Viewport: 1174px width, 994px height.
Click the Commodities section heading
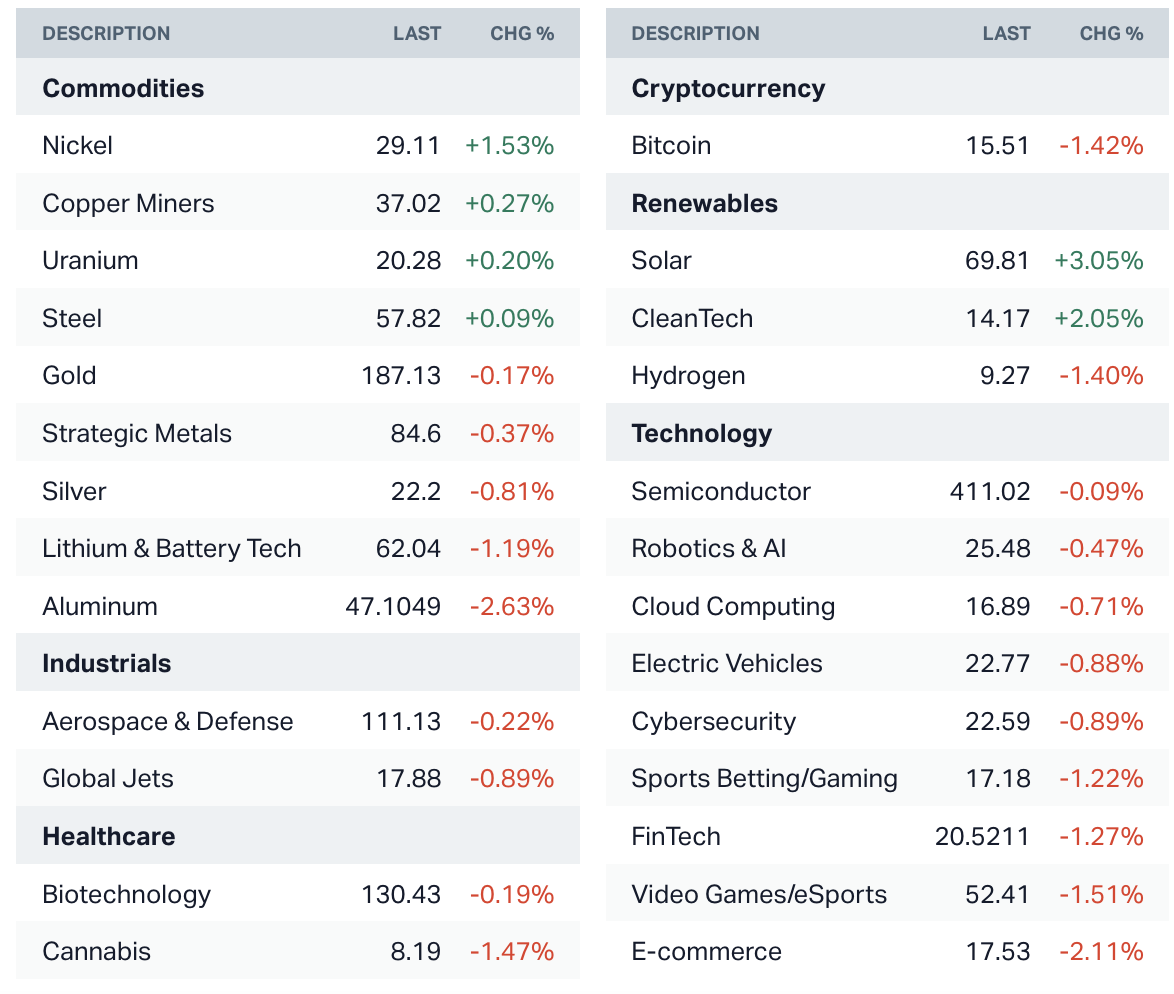(123, 89)
